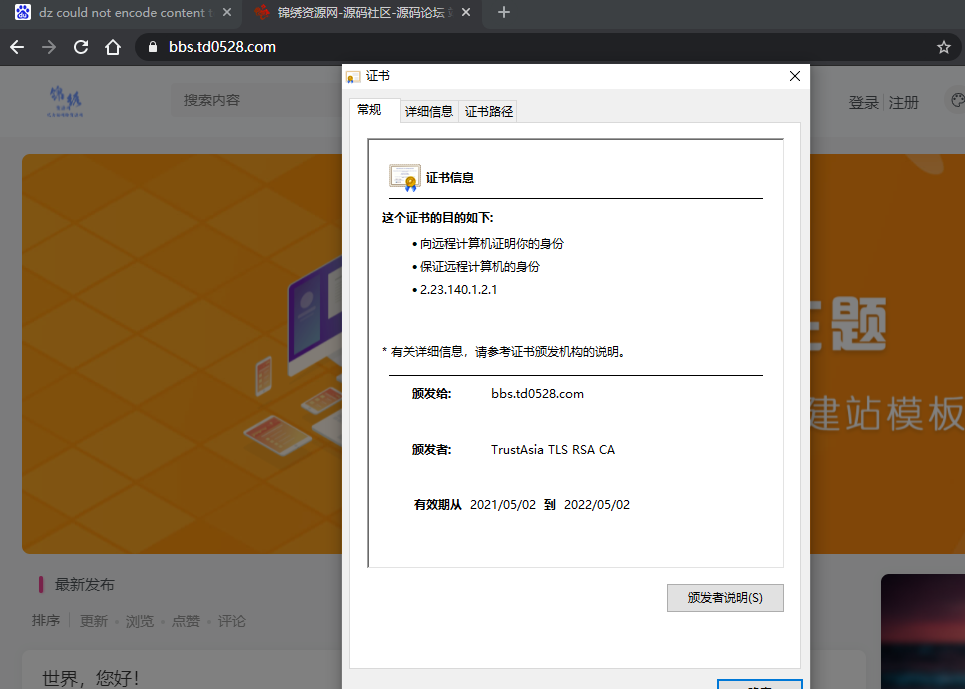Click the 最新发布 heading
The image size is (965, 689).
pos(85,584)
